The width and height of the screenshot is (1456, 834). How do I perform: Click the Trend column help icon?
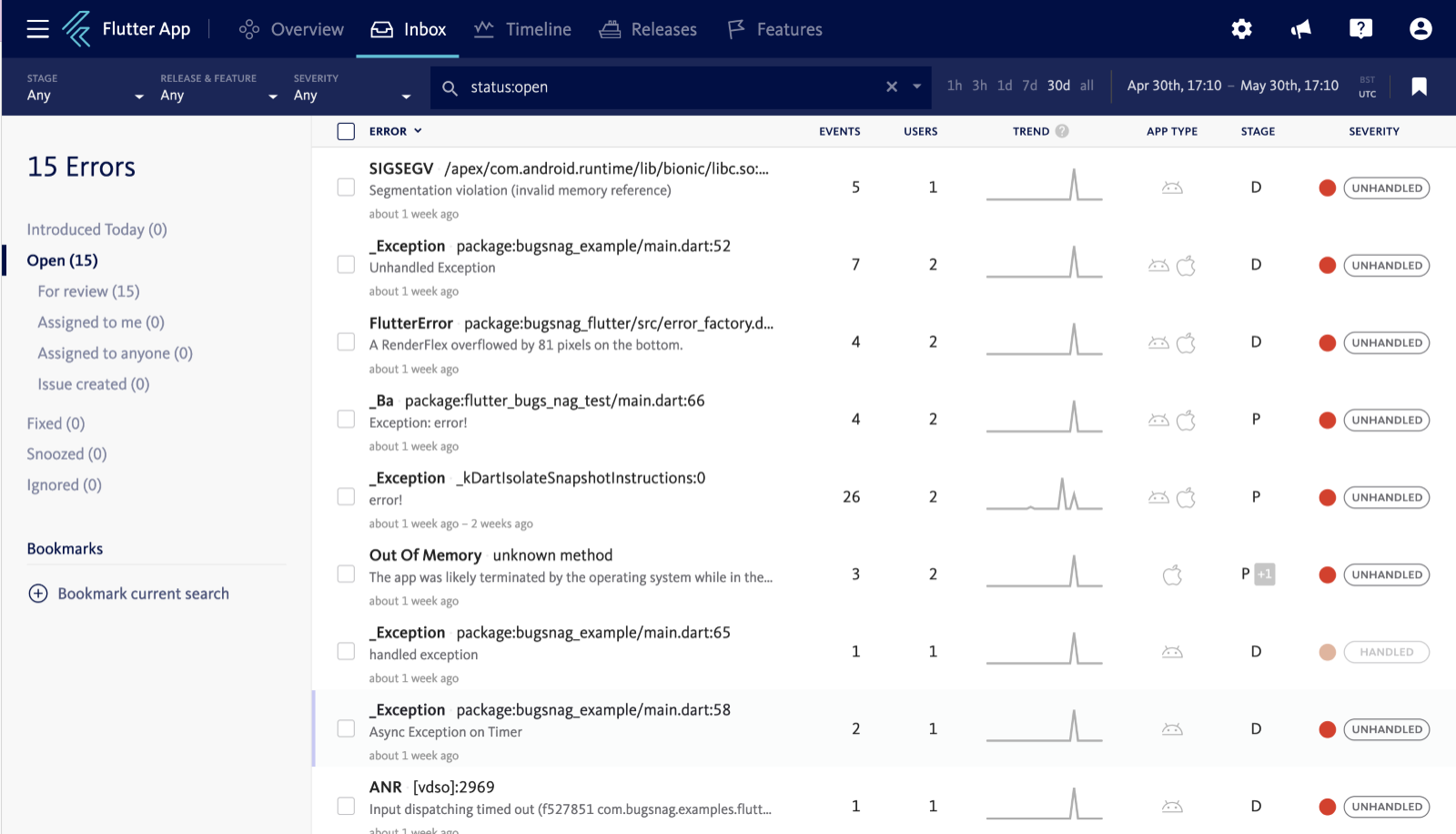(1062, 131)
